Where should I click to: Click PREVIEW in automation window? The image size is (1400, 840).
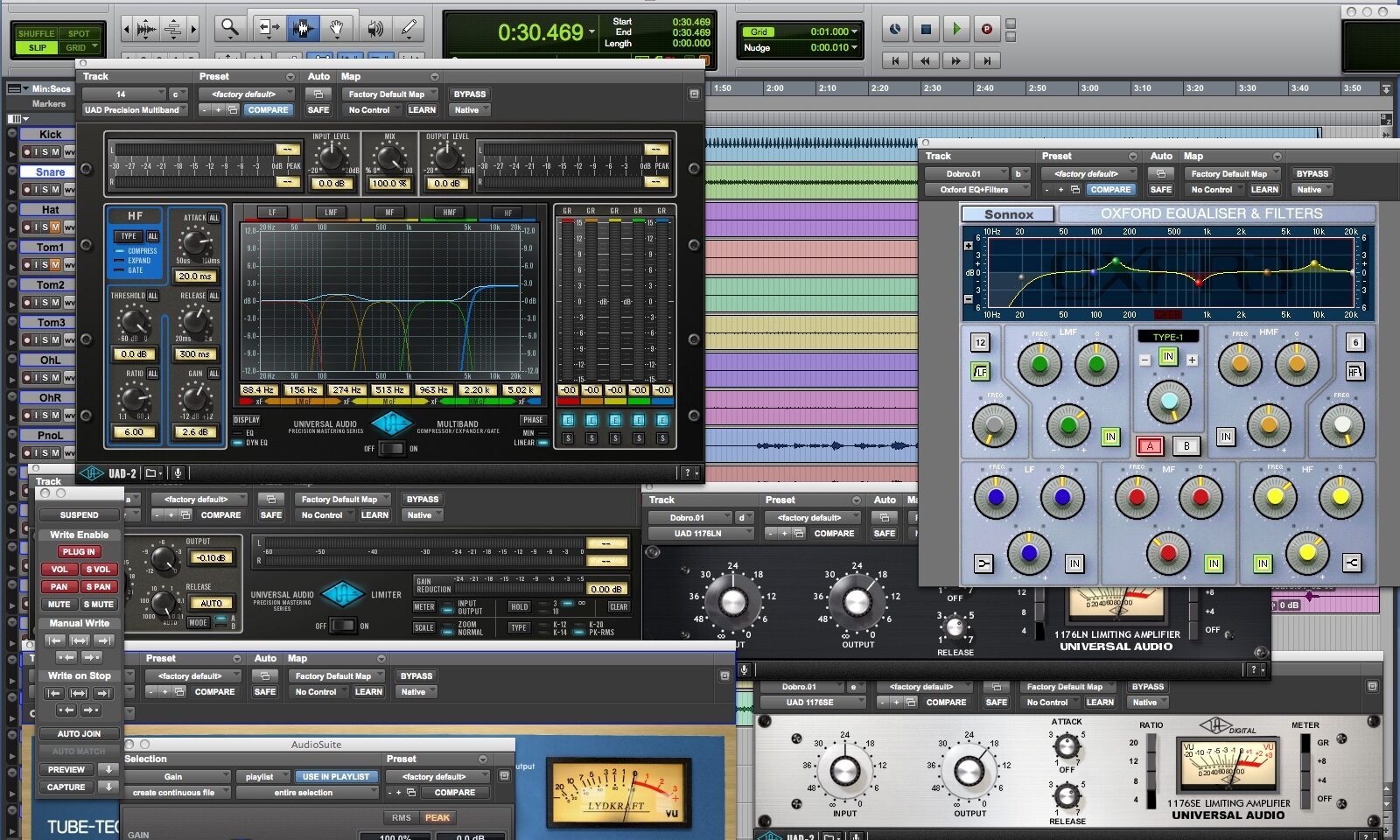[x=67, y=770]
